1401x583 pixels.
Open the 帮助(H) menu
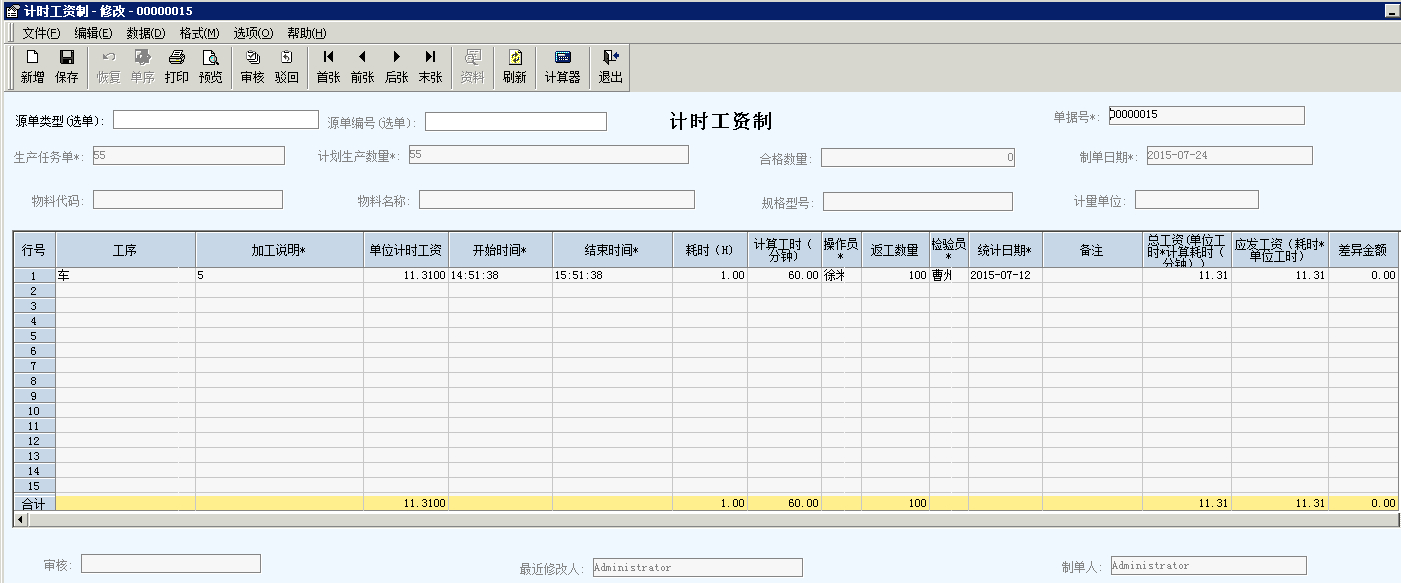306,33
